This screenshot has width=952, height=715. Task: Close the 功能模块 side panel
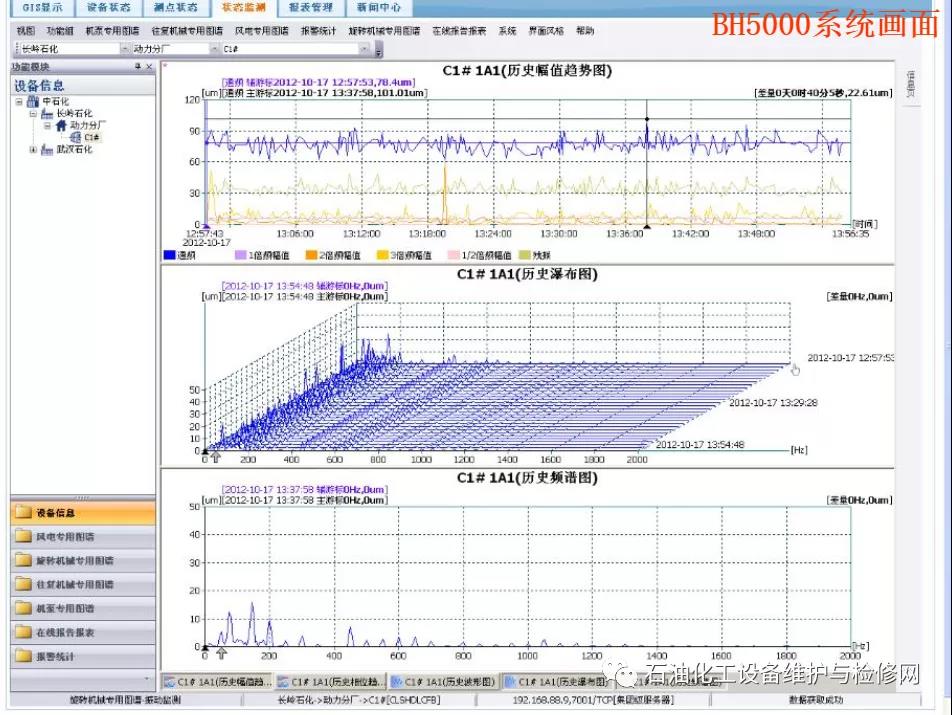149,66
